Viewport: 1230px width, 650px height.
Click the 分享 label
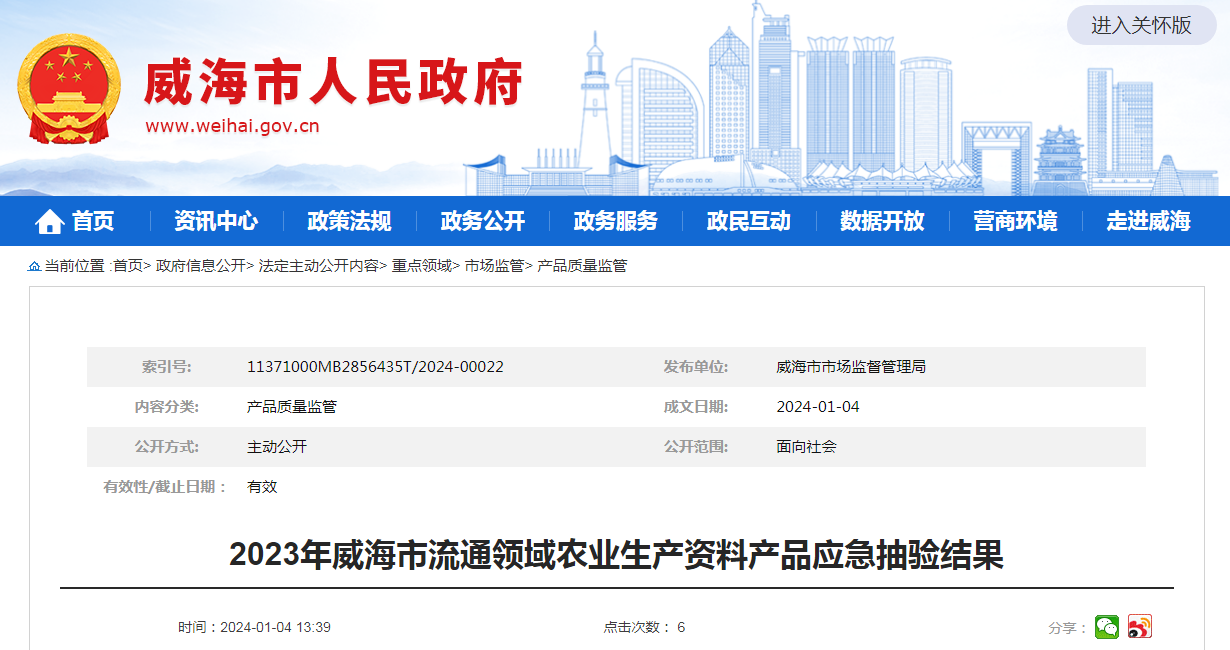pyautogui.click(x=1068, y=628)
